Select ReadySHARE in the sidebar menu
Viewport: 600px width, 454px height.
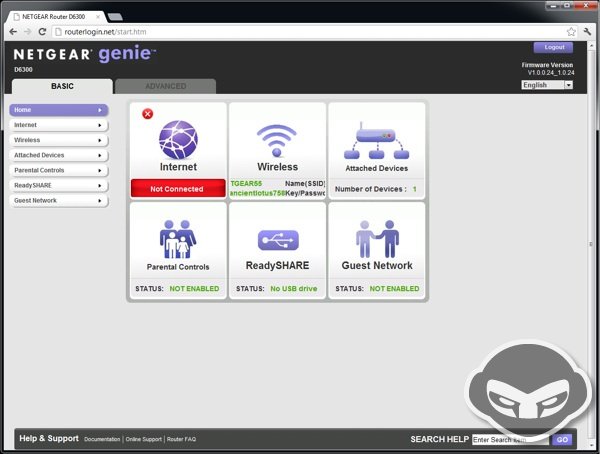(59, 185)
